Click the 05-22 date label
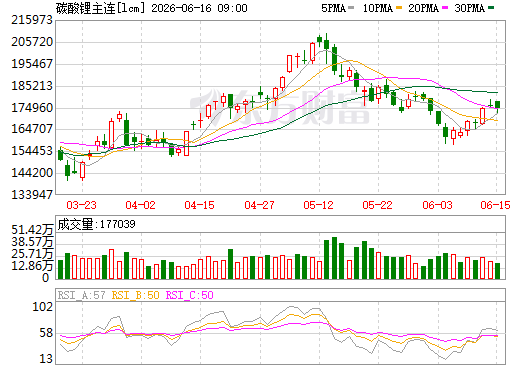520x365 pixels. pyautogui.click(x=378, y=205)
